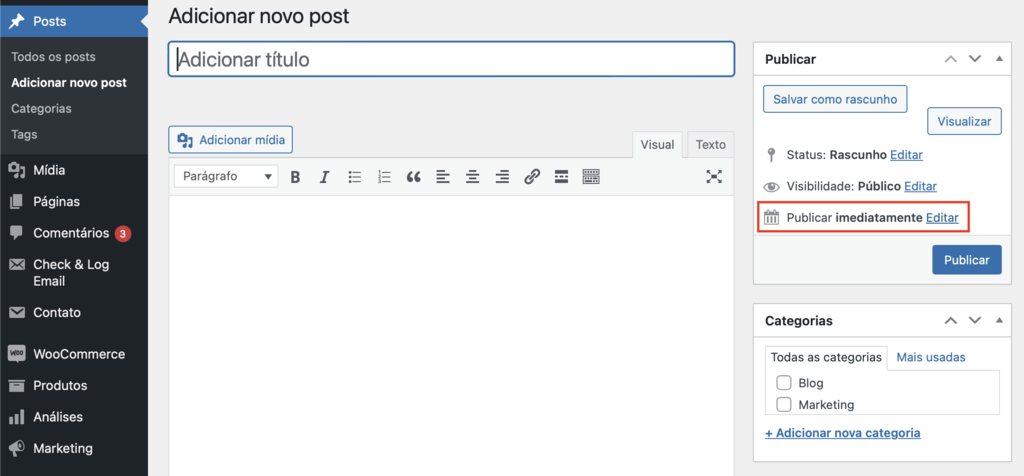
Task: Click the Visualizar button
Action: (x=965, y=121)
